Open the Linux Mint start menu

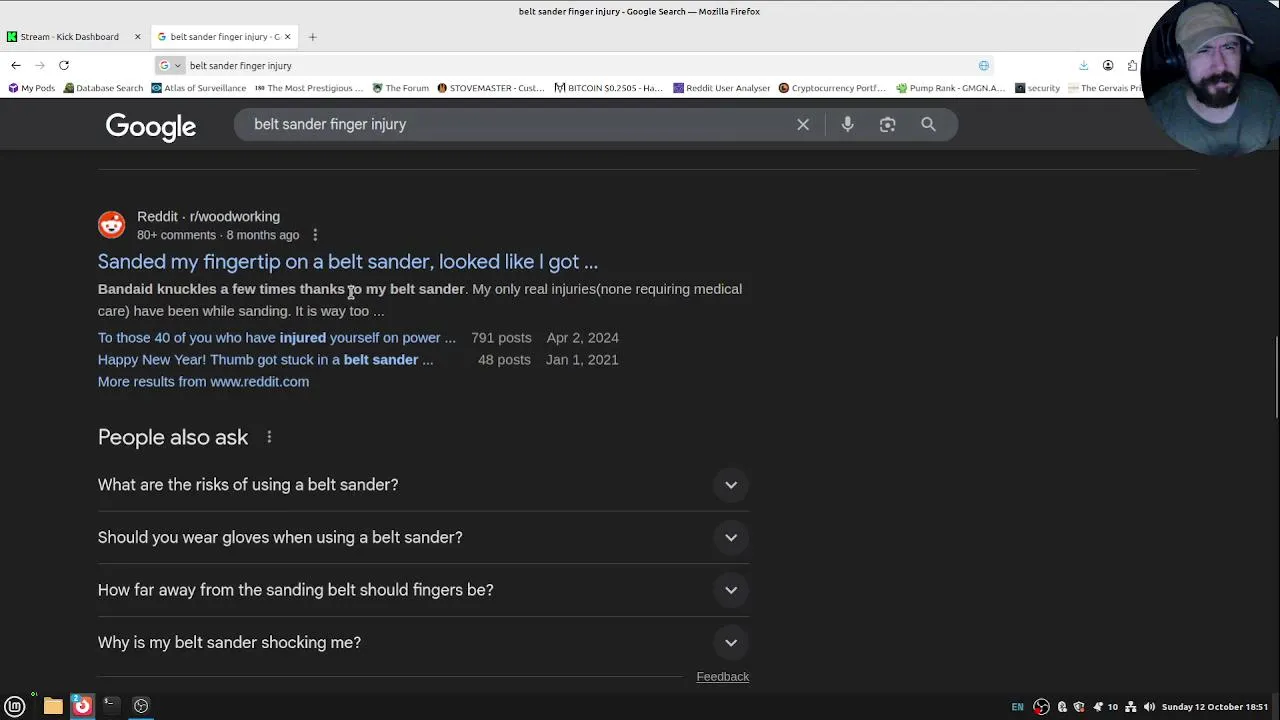pos(14,706)
